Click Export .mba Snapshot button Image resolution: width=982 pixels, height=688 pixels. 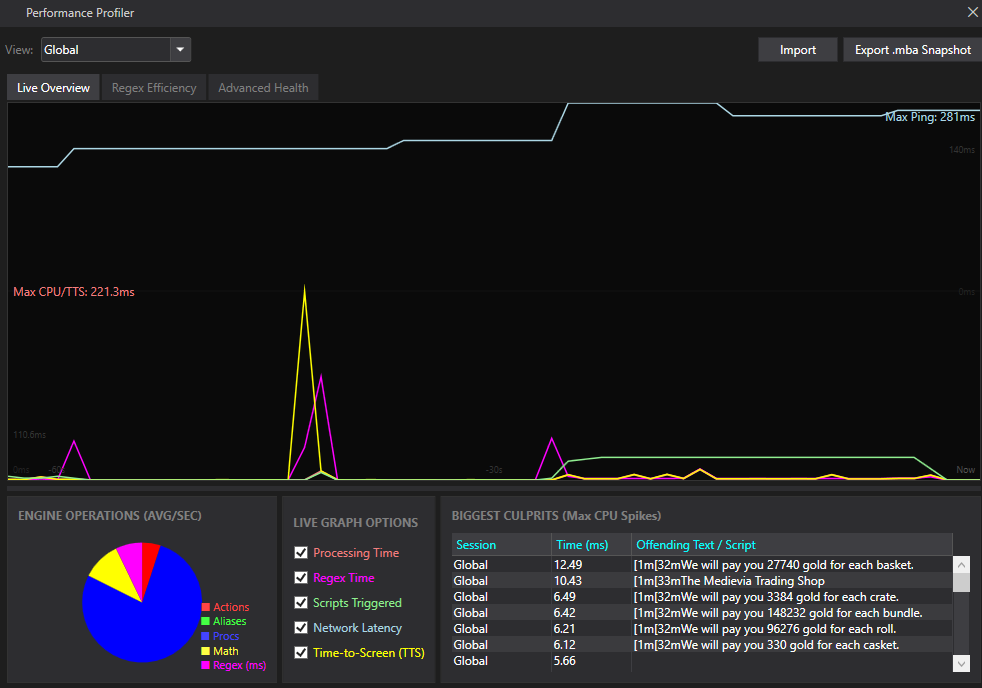click(x=912, y=50)
